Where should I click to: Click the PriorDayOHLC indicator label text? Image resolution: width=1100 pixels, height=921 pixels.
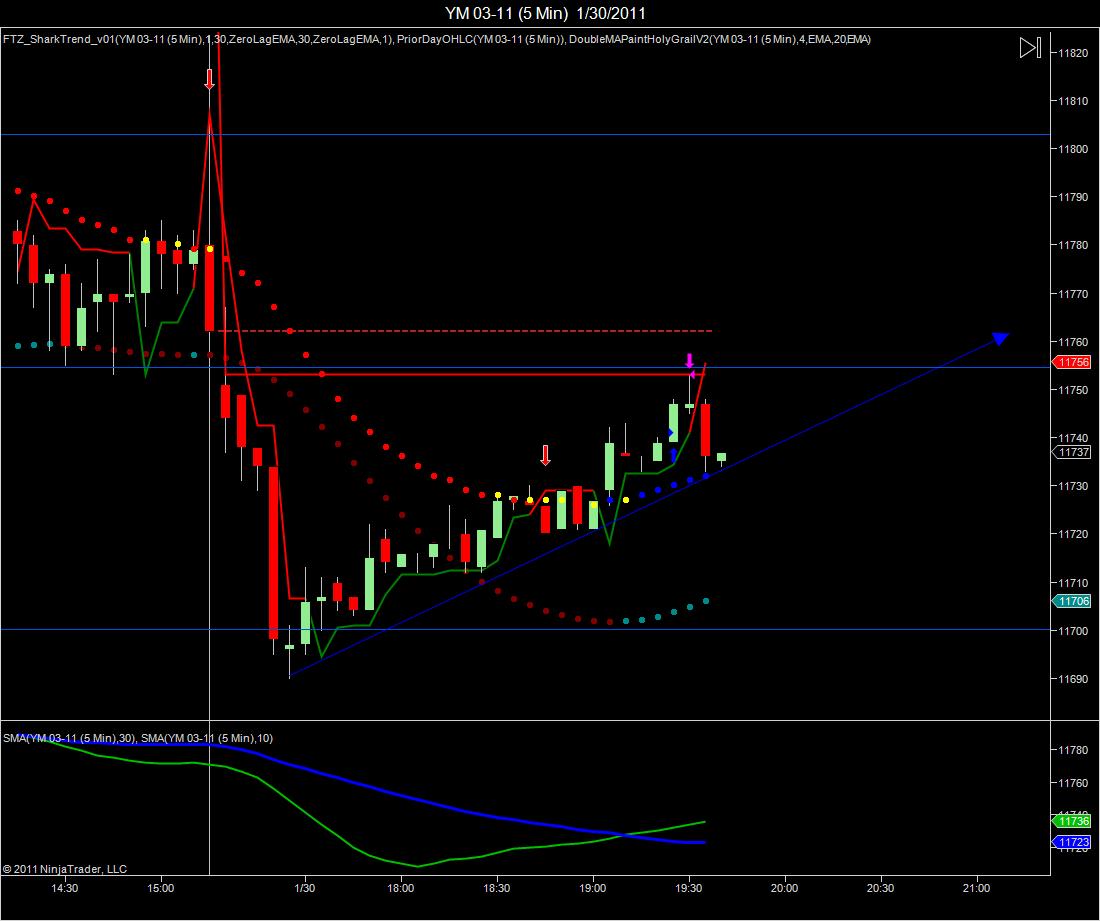(x=481, y=39)
